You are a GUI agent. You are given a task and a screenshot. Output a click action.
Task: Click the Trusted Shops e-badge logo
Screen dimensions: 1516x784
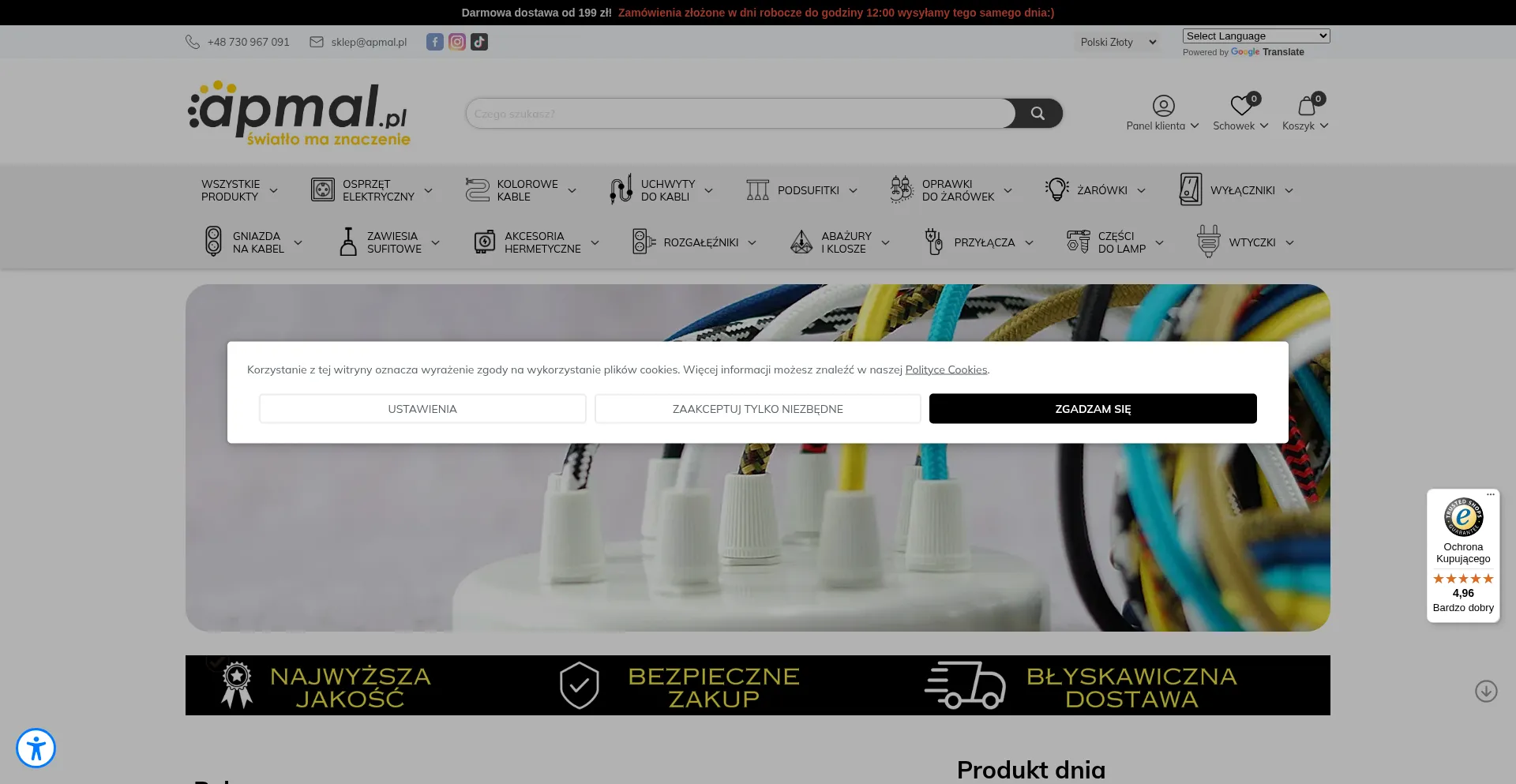[1463, 517]
